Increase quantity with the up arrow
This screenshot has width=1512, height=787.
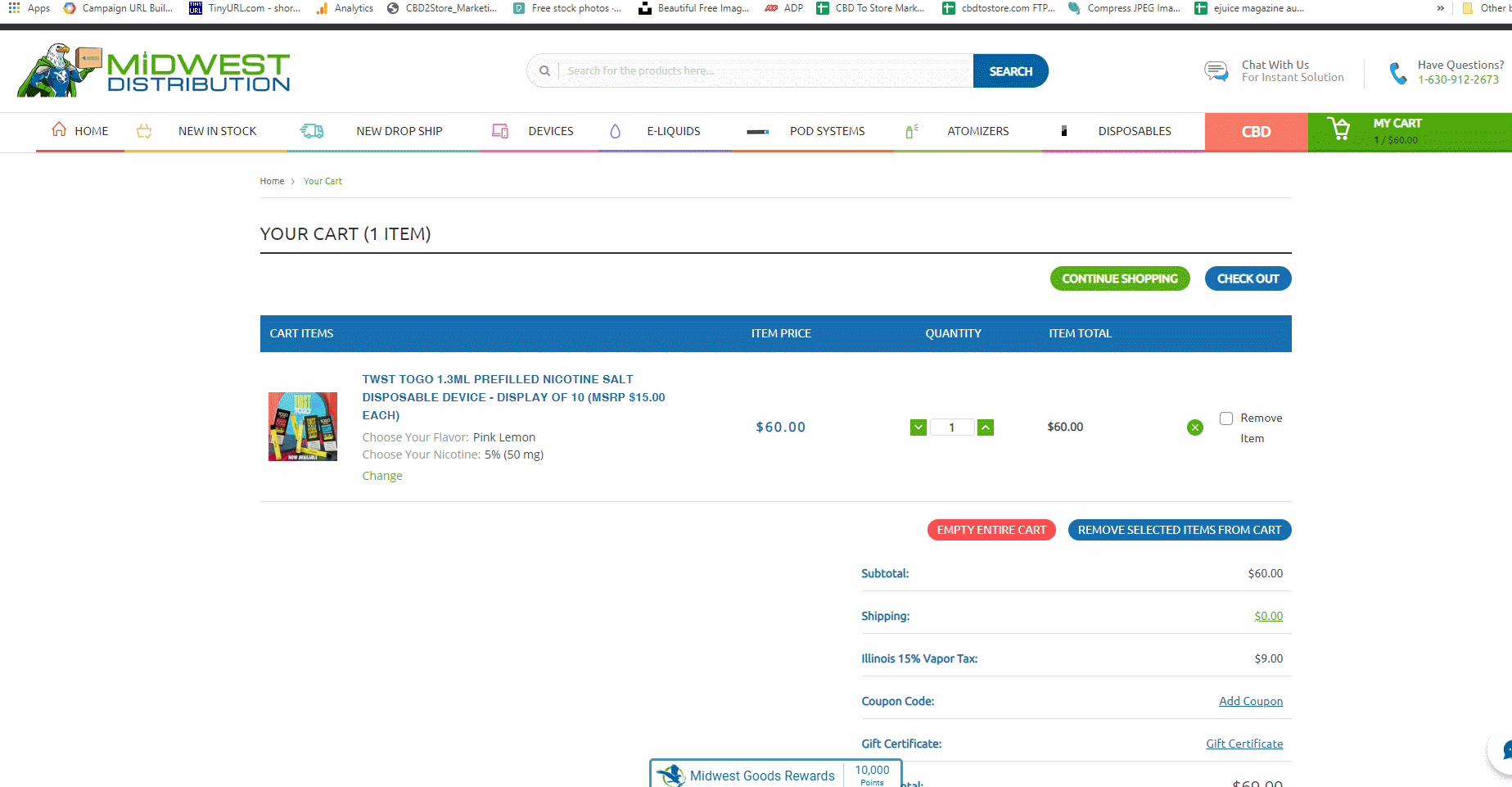click(x=986, y=427)
